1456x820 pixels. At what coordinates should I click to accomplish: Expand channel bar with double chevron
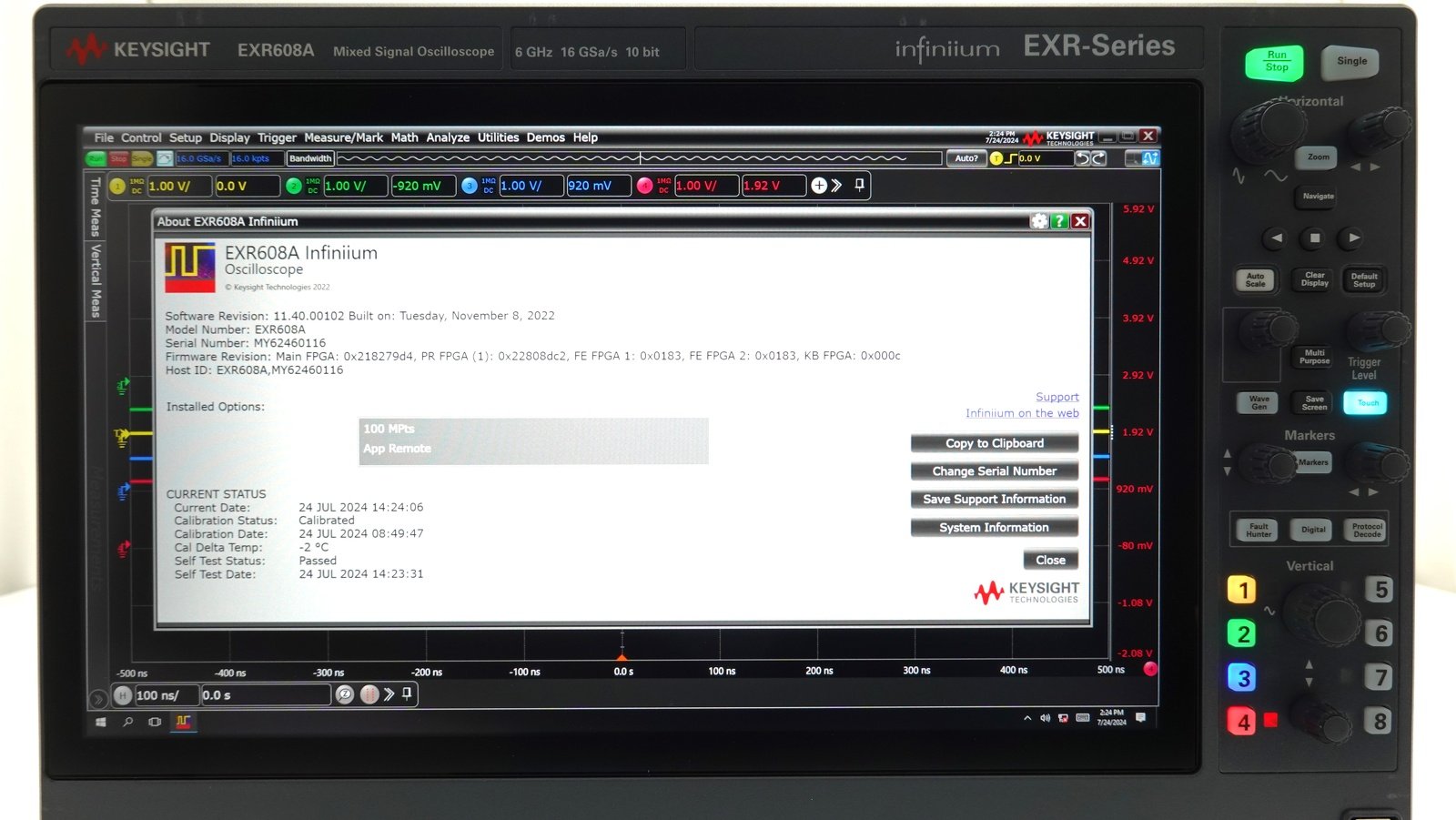pyautogui.click(x=836, y=186)
